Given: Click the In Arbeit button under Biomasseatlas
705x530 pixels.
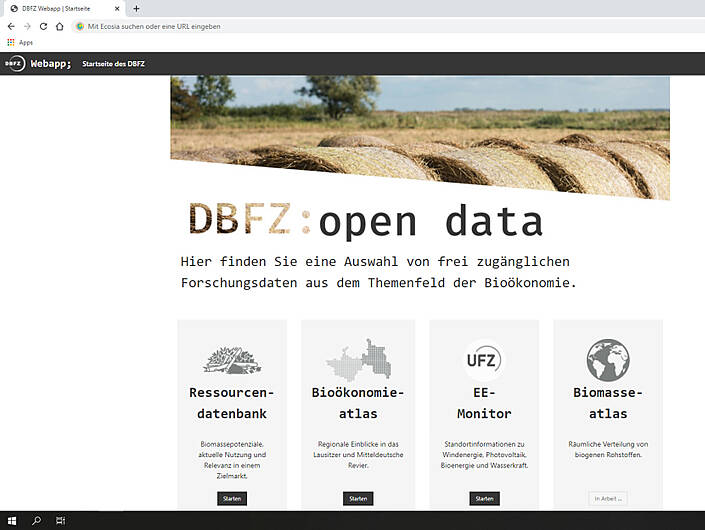Looking at the screenshot, I should click(608, 498).
